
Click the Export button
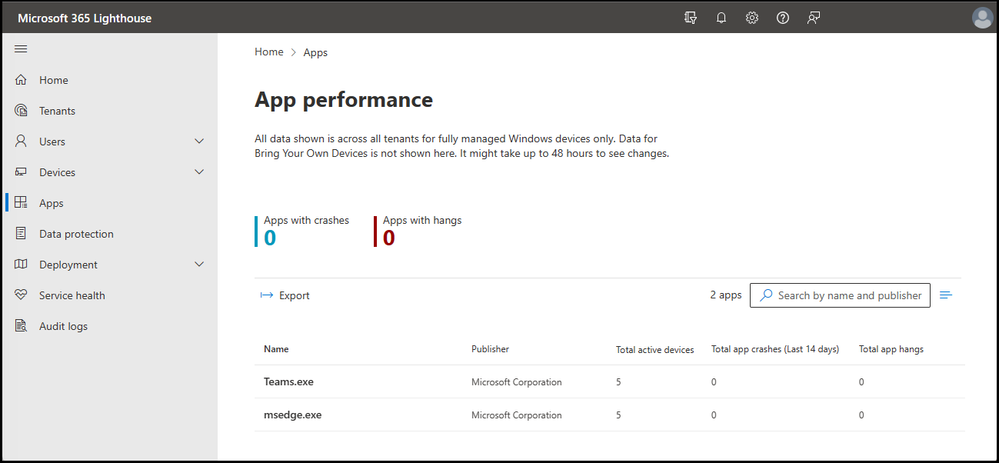285,296
